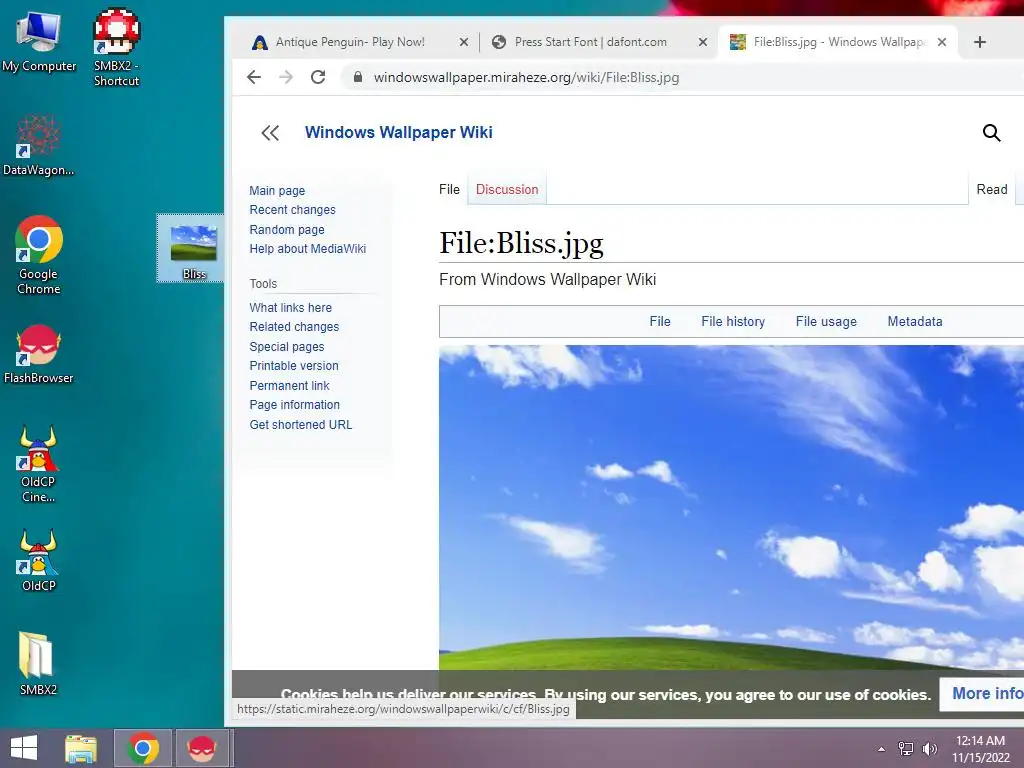Screen dimensions: 1024x768
Task: Switch to Antique Penguin tab
Action: tap(349, 42)
